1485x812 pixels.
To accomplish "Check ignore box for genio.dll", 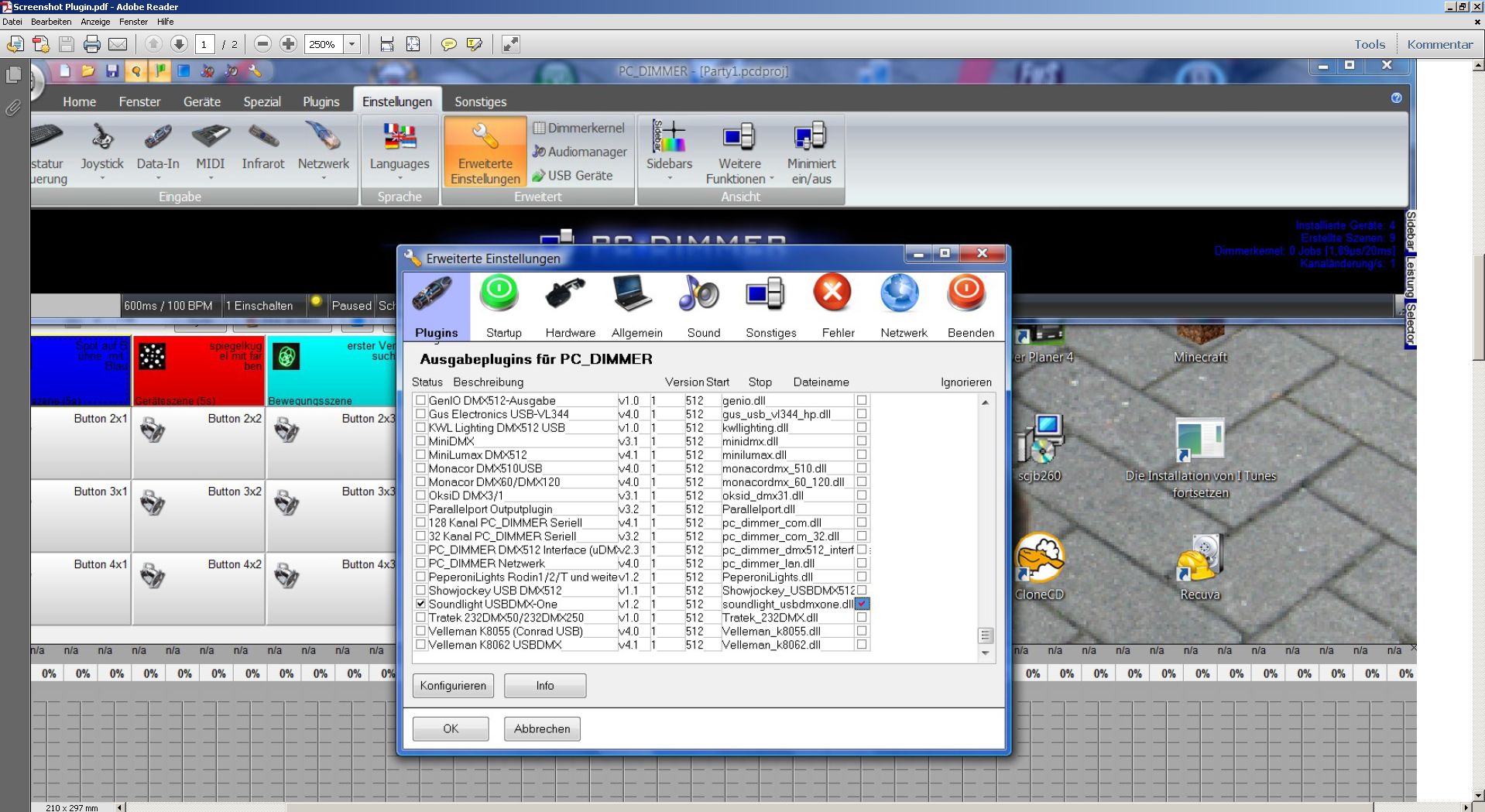I will 862,400.
